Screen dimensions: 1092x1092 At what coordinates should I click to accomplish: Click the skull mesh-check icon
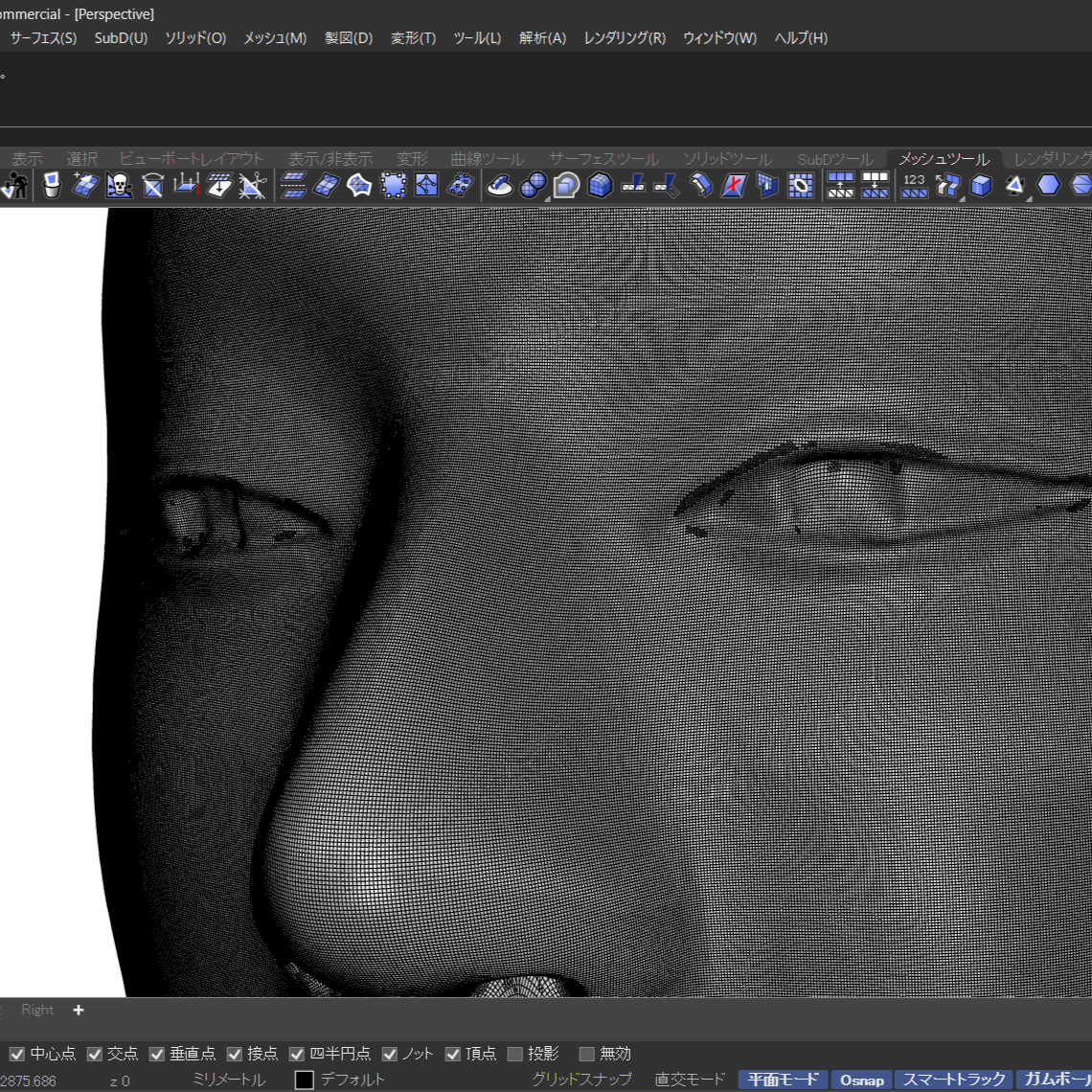[x=119, y=186]
